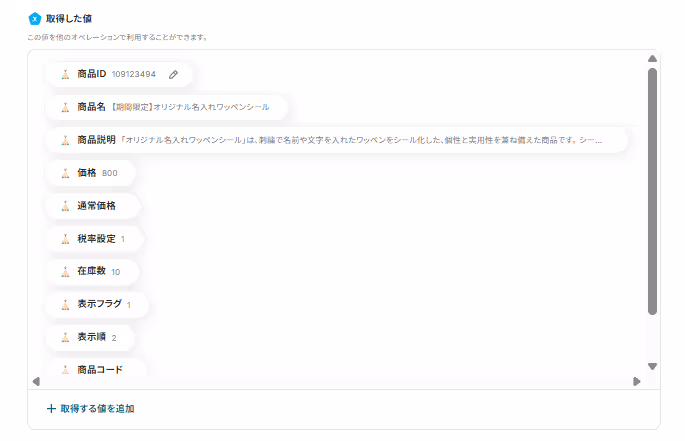Select the 通常価格 value chip
Image resolution: width=685 pixels, height=441 pixels.
click(93, 206)
